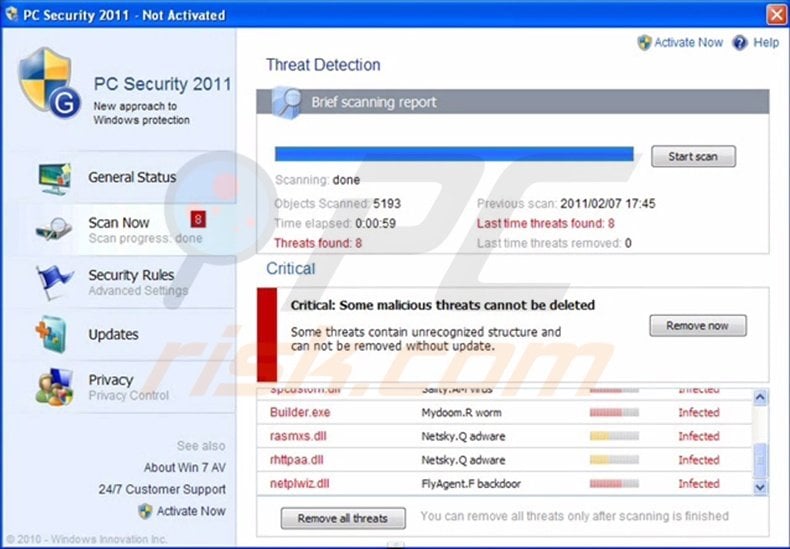Click the Threats found: 8 text
The image size is (790, 549).
(x=318, y=243)
